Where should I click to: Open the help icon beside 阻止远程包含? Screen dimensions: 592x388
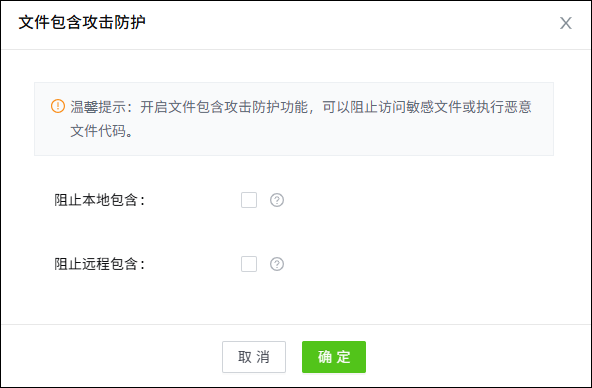click(x=277, y=264)
